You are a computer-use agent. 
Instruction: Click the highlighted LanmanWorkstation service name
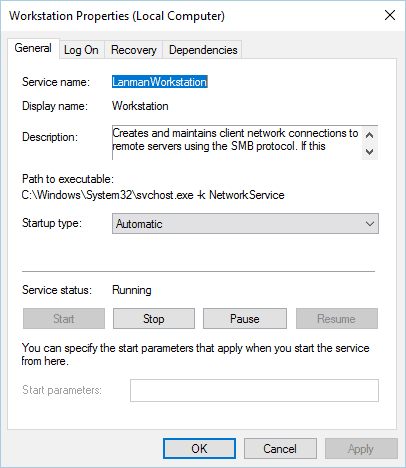[160, 82]
